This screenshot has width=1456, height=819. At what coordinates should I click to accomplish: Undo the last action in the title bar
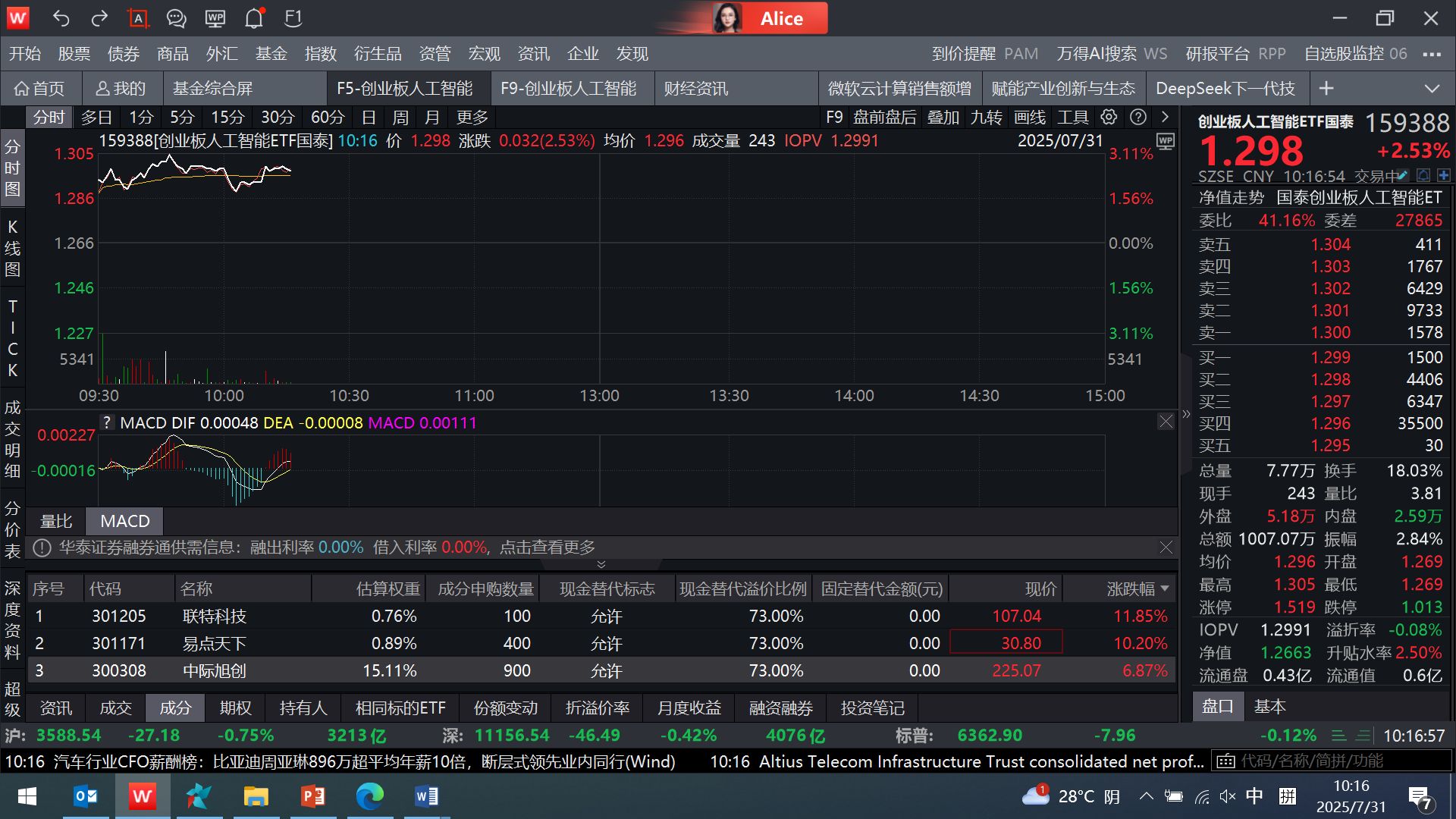click(x=61, y=18)
